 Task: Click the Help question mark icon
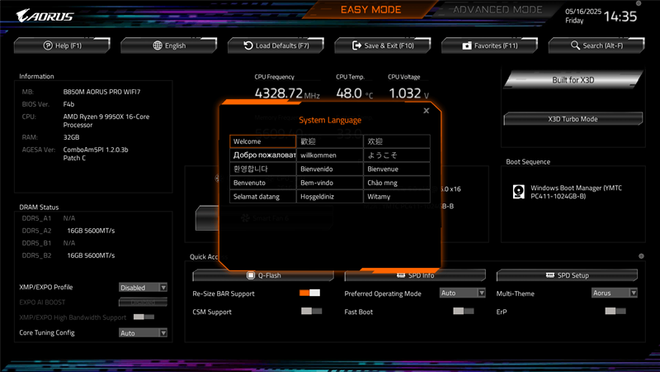[48, 45]
